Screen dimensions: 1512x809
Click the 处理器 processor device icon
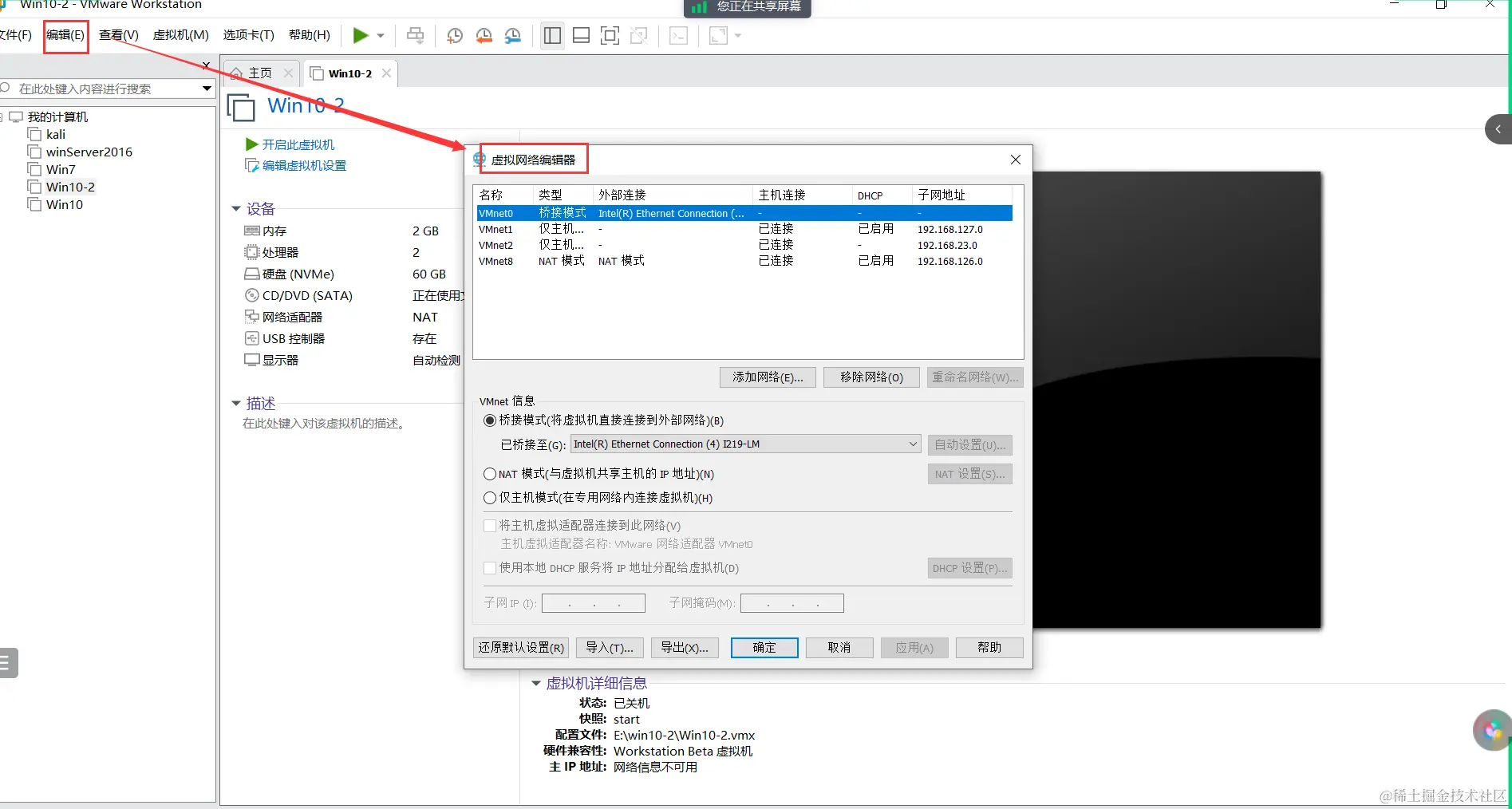point(252,252)
